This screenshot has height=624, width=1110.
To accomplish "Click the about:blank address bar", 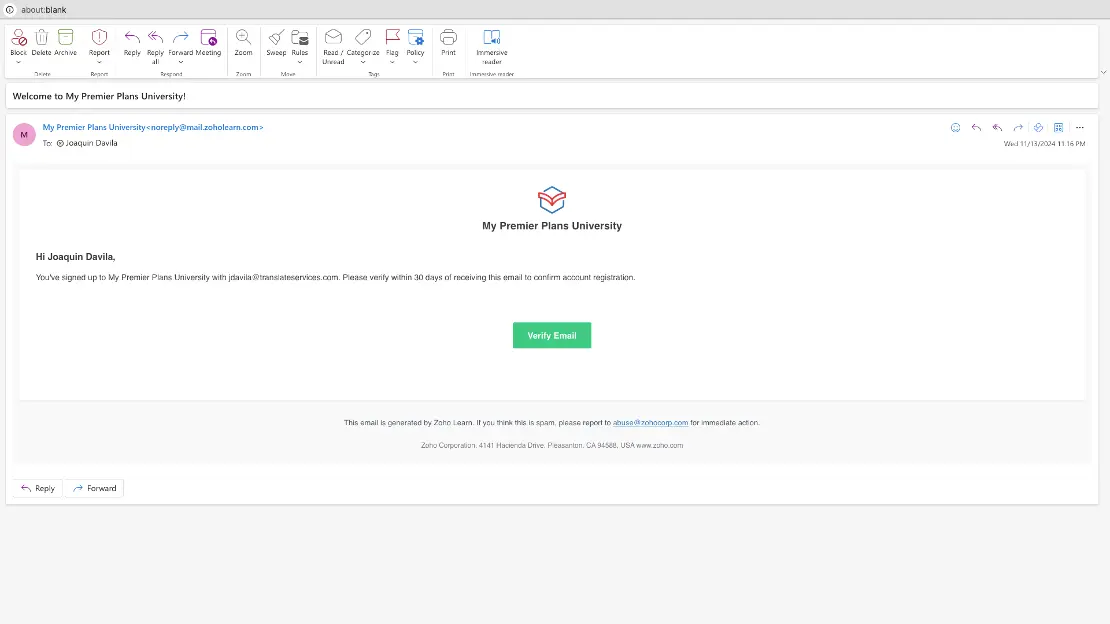I will pos(43,10).
